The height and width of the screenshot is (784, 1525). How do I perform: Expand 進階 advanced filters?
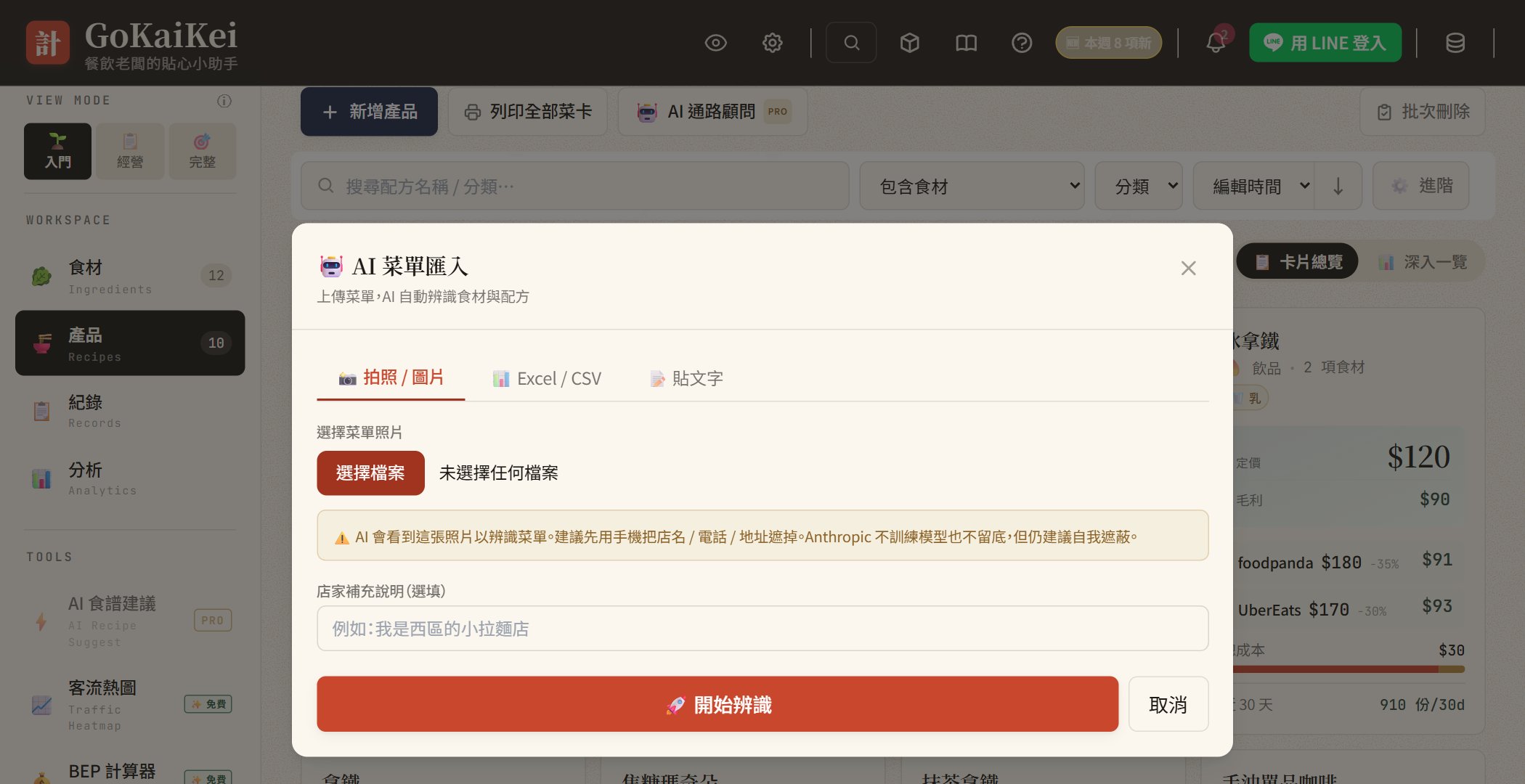[1421, 186]
